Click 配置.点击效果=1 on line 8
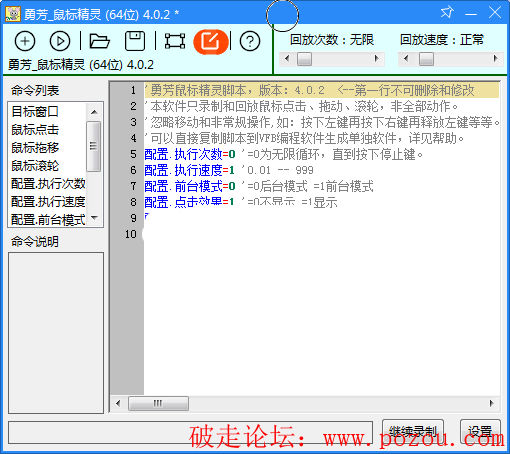Screen dimensions: 510x454 (189, 202)
